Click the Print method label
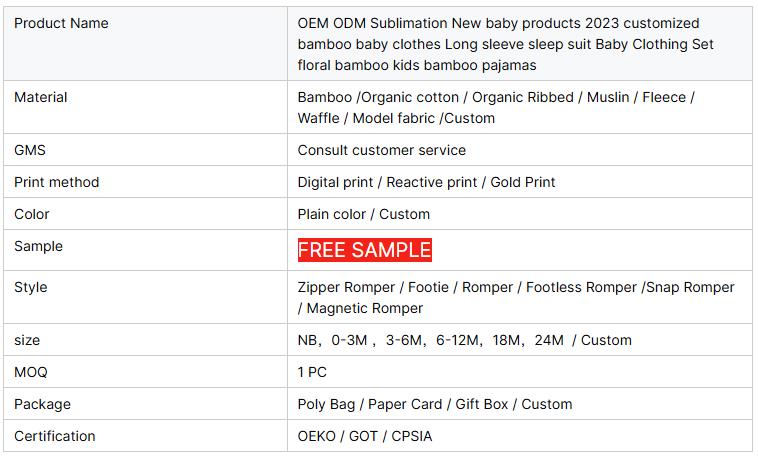Viewport: 758px width, 461px height. point(57,182)
